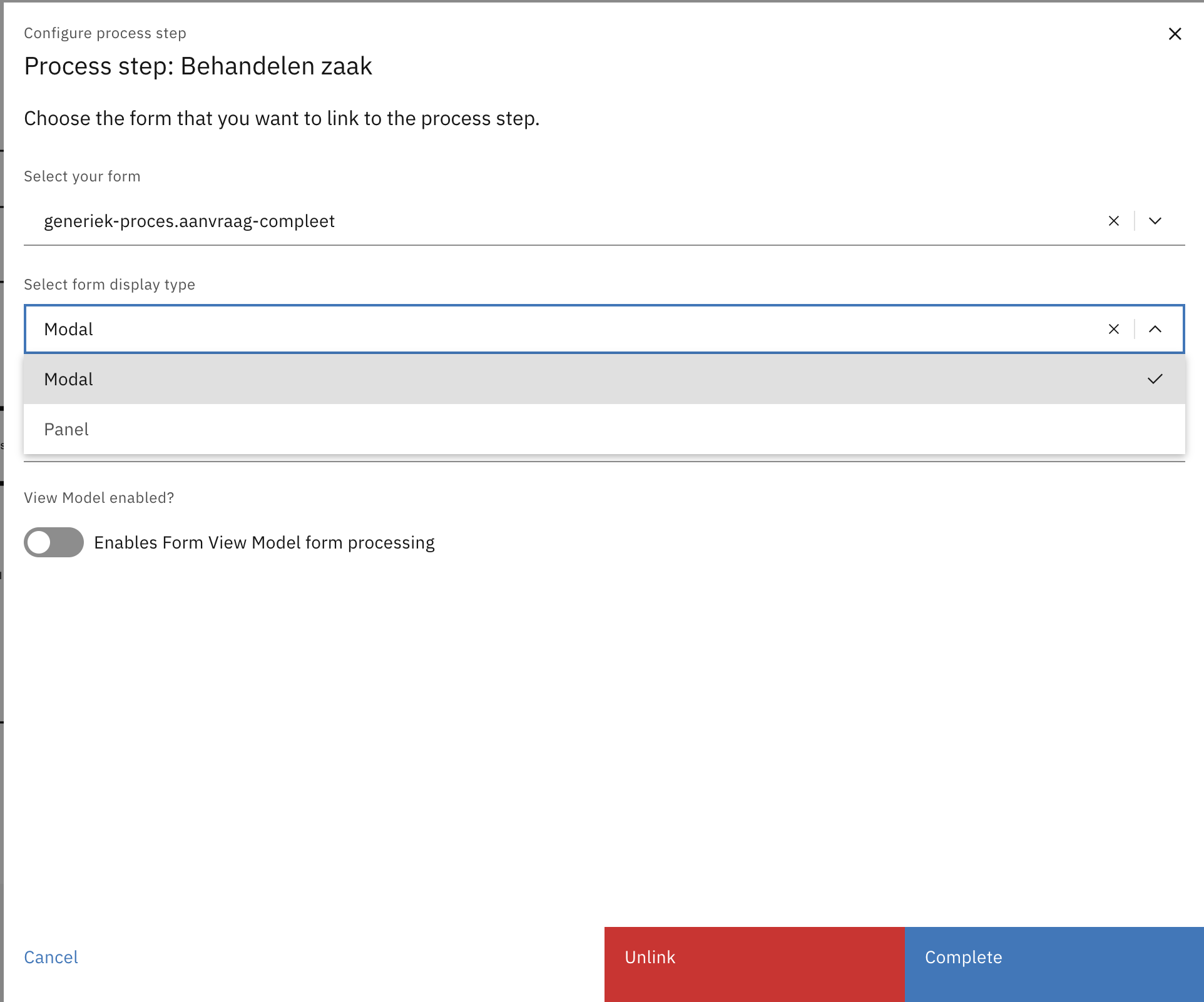The height and width of the screenshot is (1002, 1204).
Task: Clear the Modal display type selection
Action: 1113,329
